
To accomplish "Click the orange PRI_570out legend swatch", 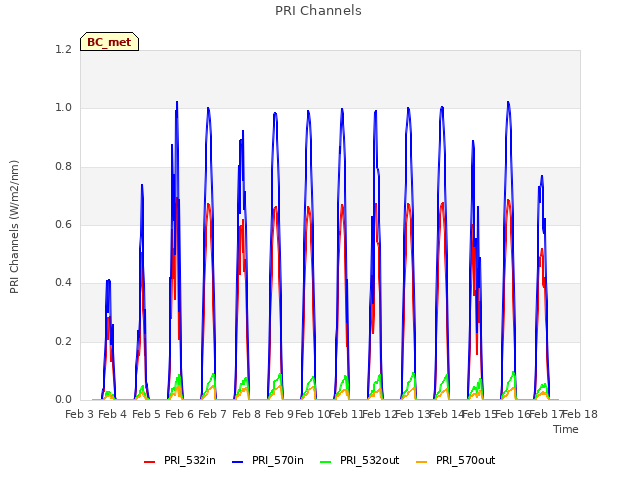I will click(422, 462).
